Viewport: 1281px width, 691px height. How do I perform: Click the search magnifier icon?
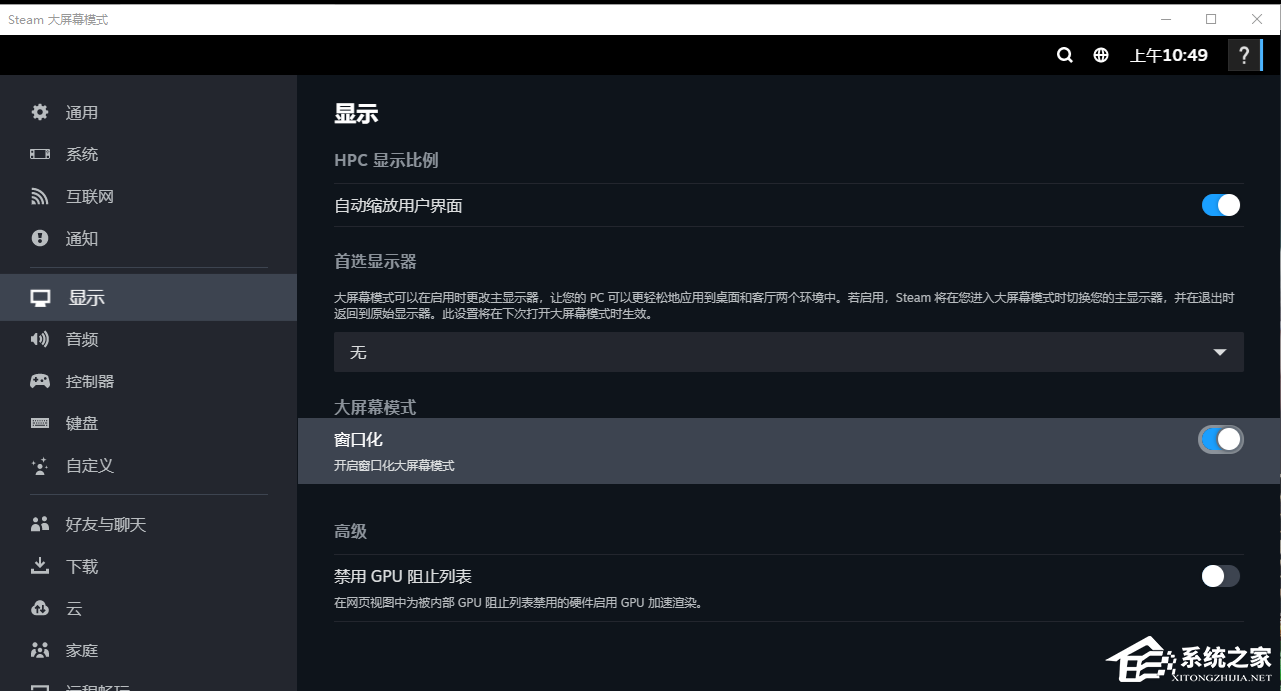click(x=1065, y=55)
